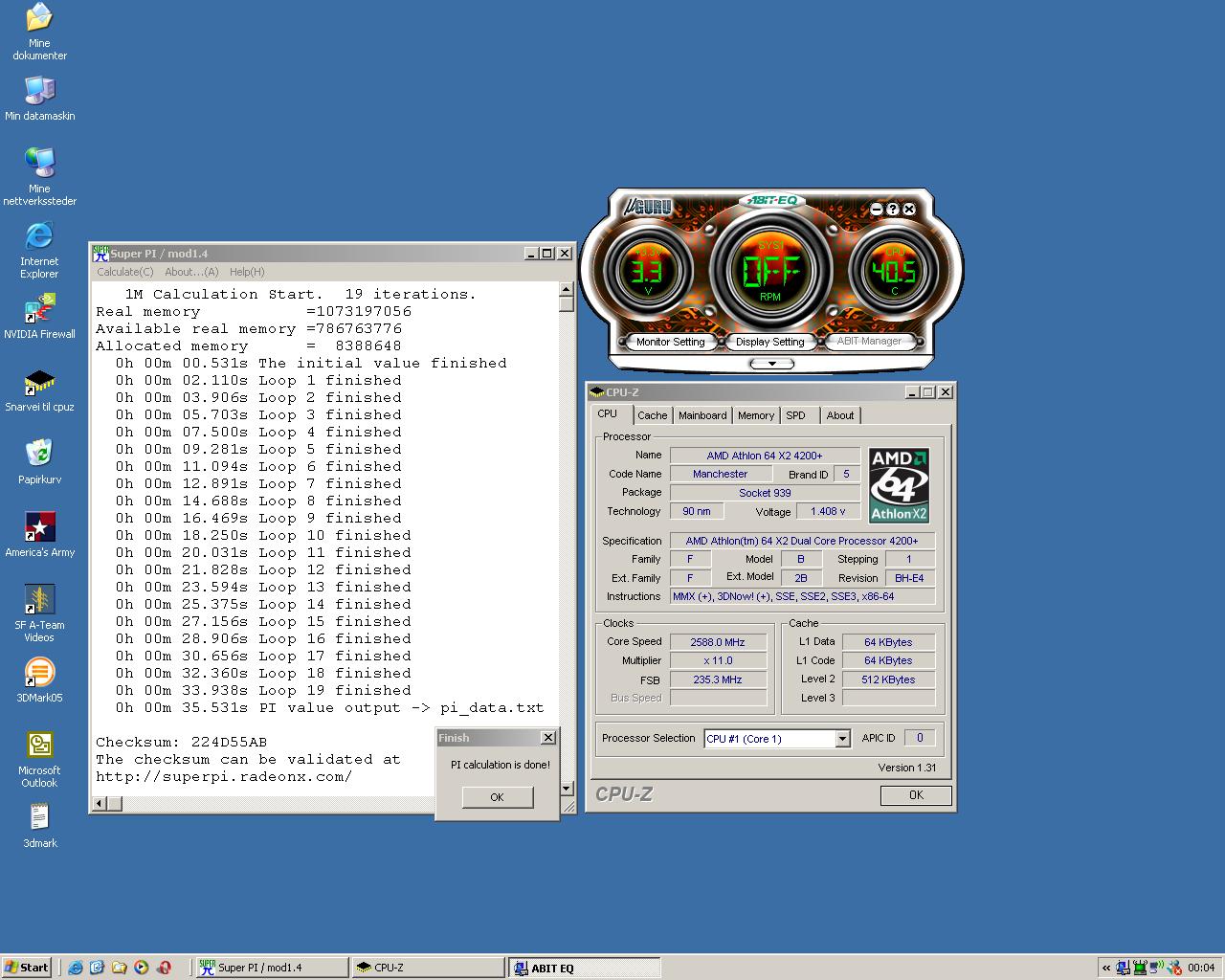The width and height of the screenshot is (1225, 980).
Task: Open the Help(H) menu in Super PI
Action: click(x=247, y=272)
